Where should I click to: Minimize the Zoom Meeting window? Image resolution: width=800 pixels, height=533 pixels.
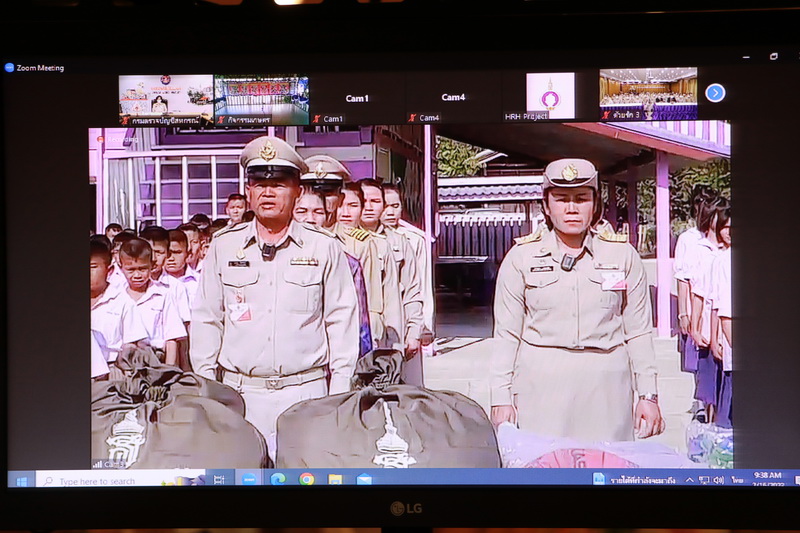click(x=746, y=57)
